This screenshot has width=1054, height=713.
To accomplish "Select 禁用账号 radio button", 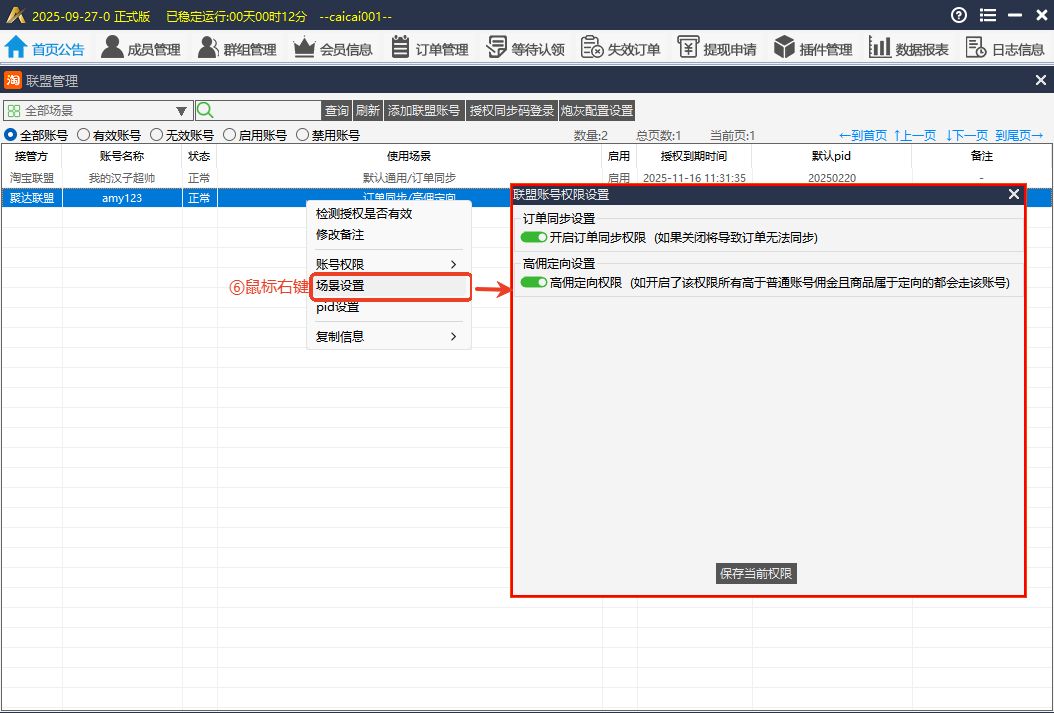I will pos(302,135).
